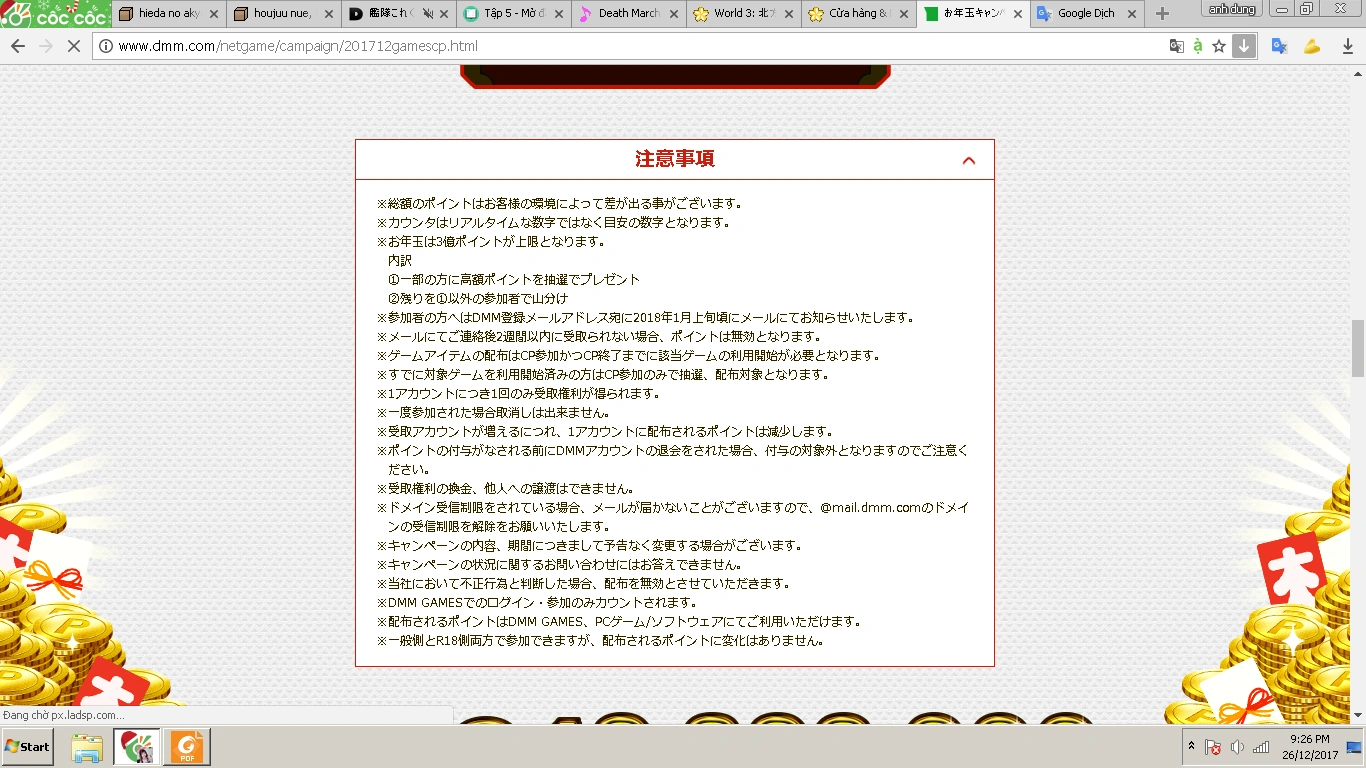
Task: Open the file explorer in taskbar
Action: (x=87, y=747)
